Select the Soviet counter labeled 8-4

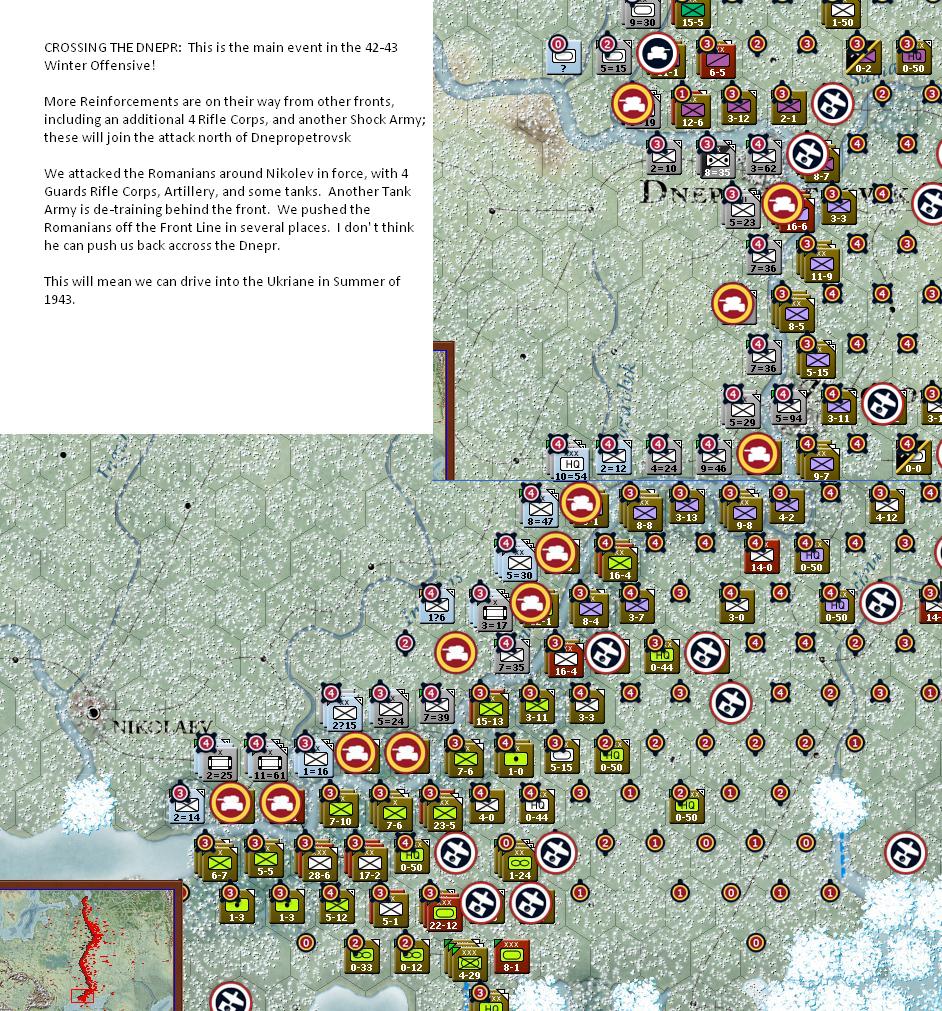590,611
